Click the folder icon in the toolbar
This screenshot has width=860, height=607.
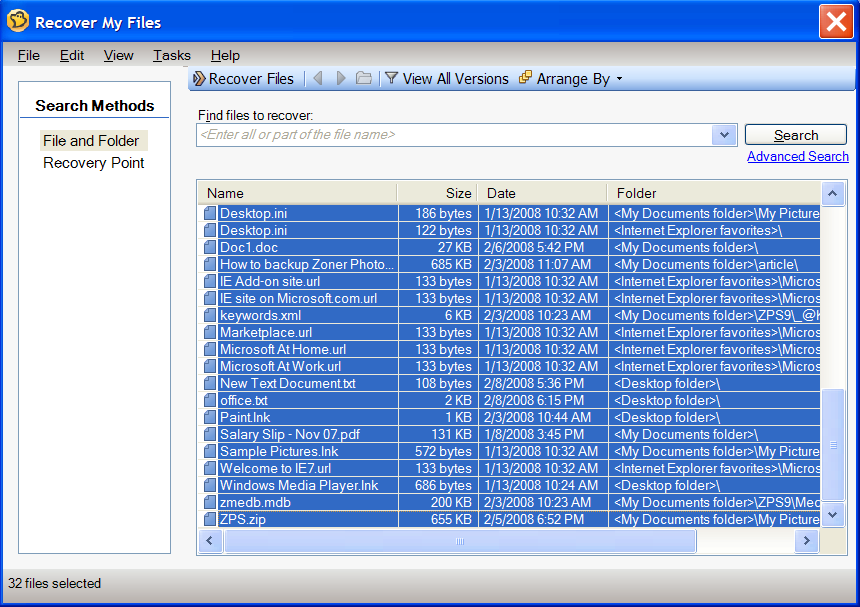(364, 78)
